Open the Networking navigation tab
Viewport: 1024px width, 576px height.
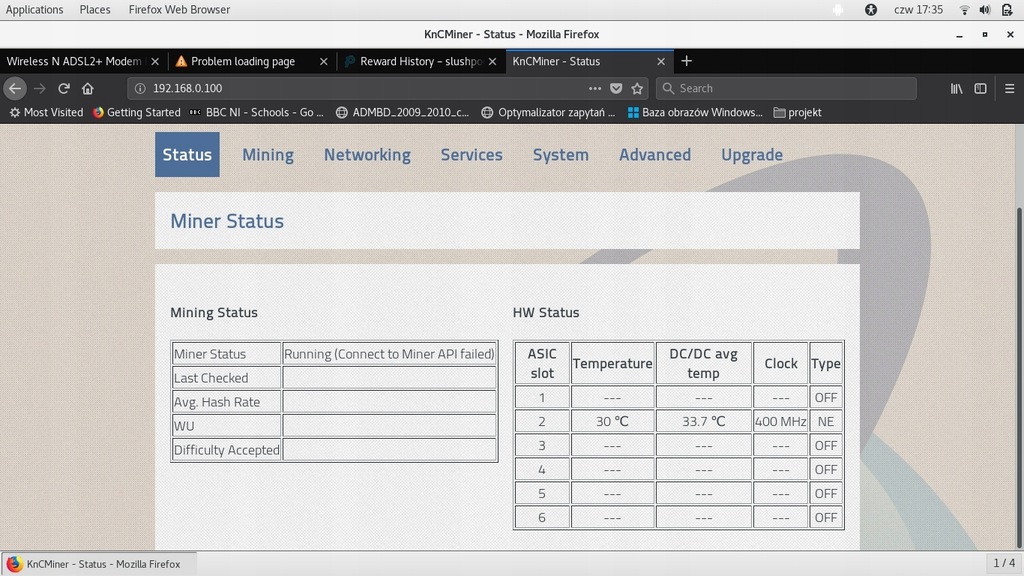[x=367, y=155]
